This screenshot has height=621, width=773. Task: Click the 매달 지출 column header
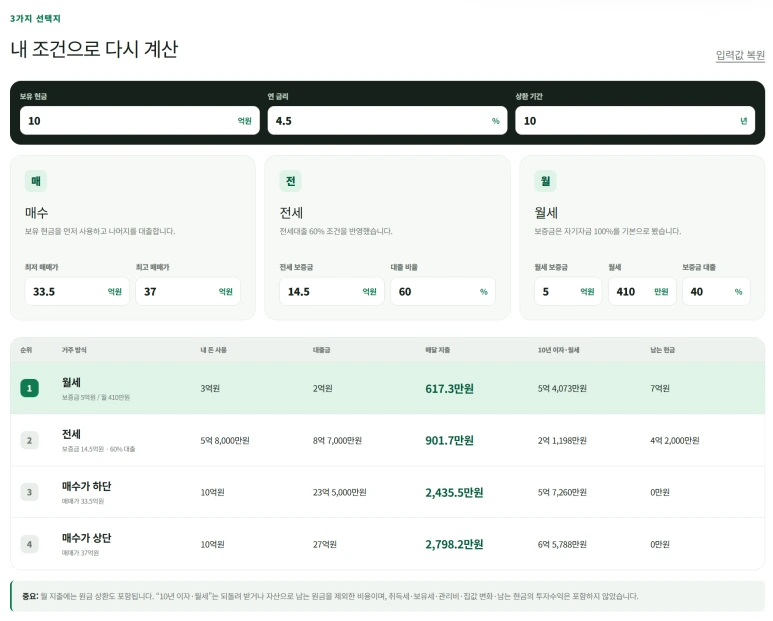click(x=438, y=350)
